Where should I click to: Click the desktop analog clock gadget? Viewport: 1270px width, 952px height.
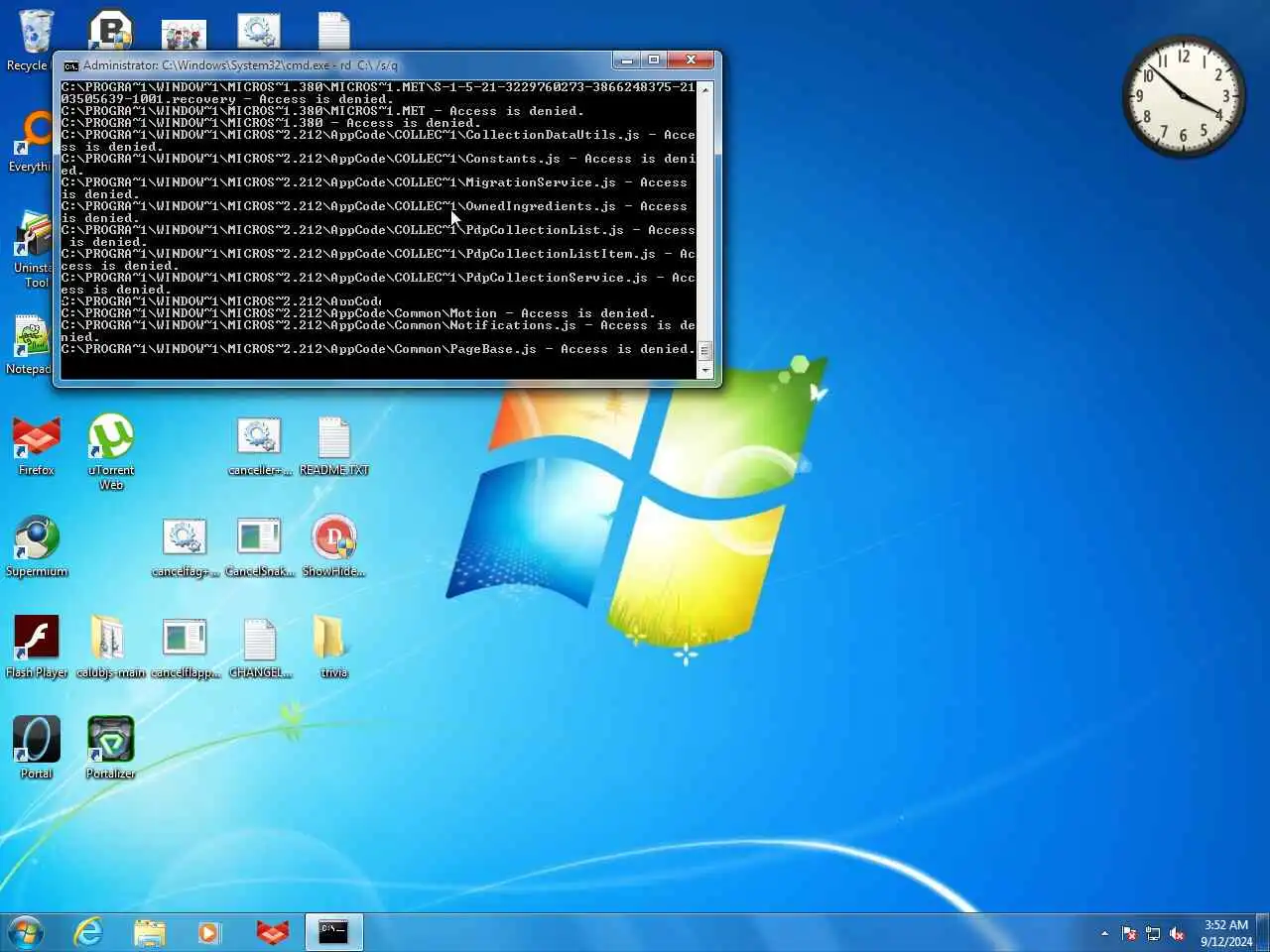pyautogui.click(x=1183, y=96)
